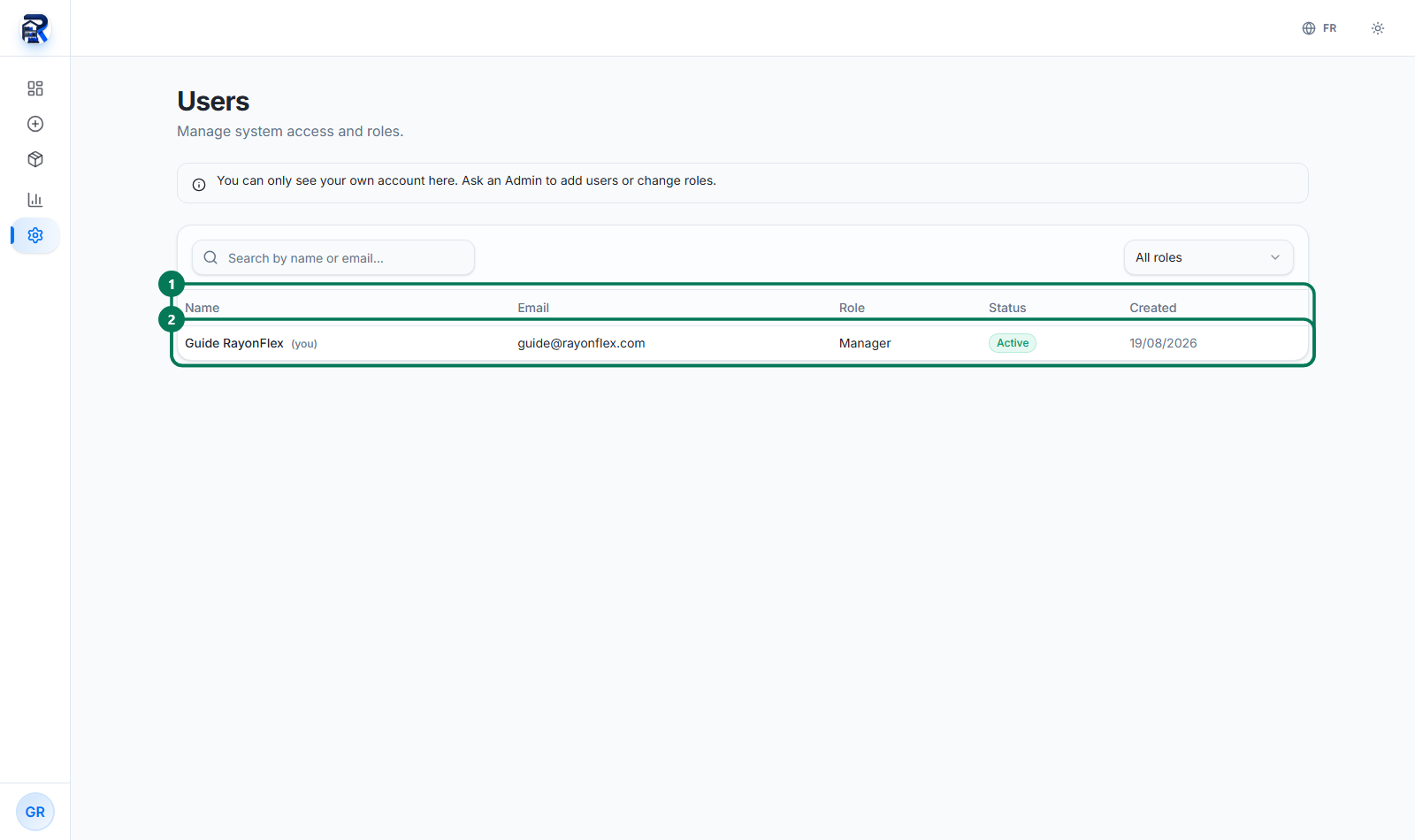The image size is (1415, 840).
Task: Click the guide@rayonflex.com email
Action: (x=581, y=343)
